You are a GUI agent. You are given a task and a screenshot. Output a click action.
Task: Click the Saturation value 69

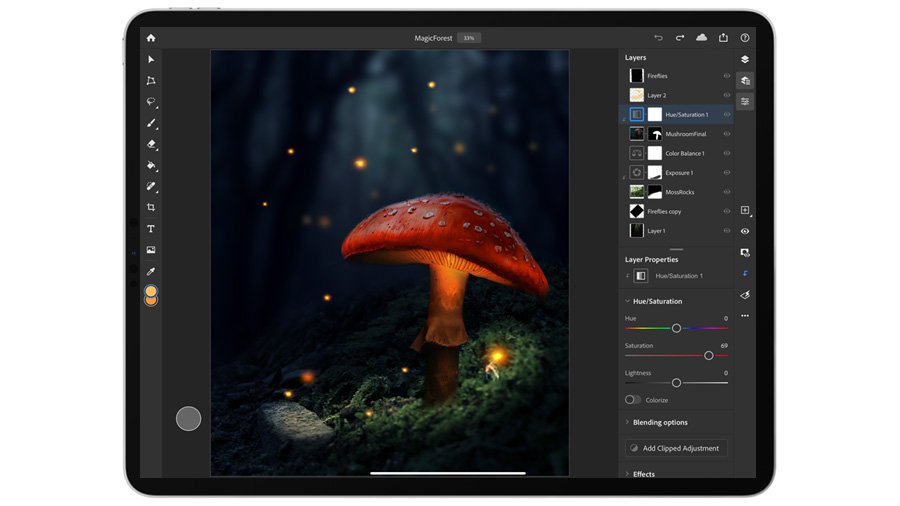[724, 346]
